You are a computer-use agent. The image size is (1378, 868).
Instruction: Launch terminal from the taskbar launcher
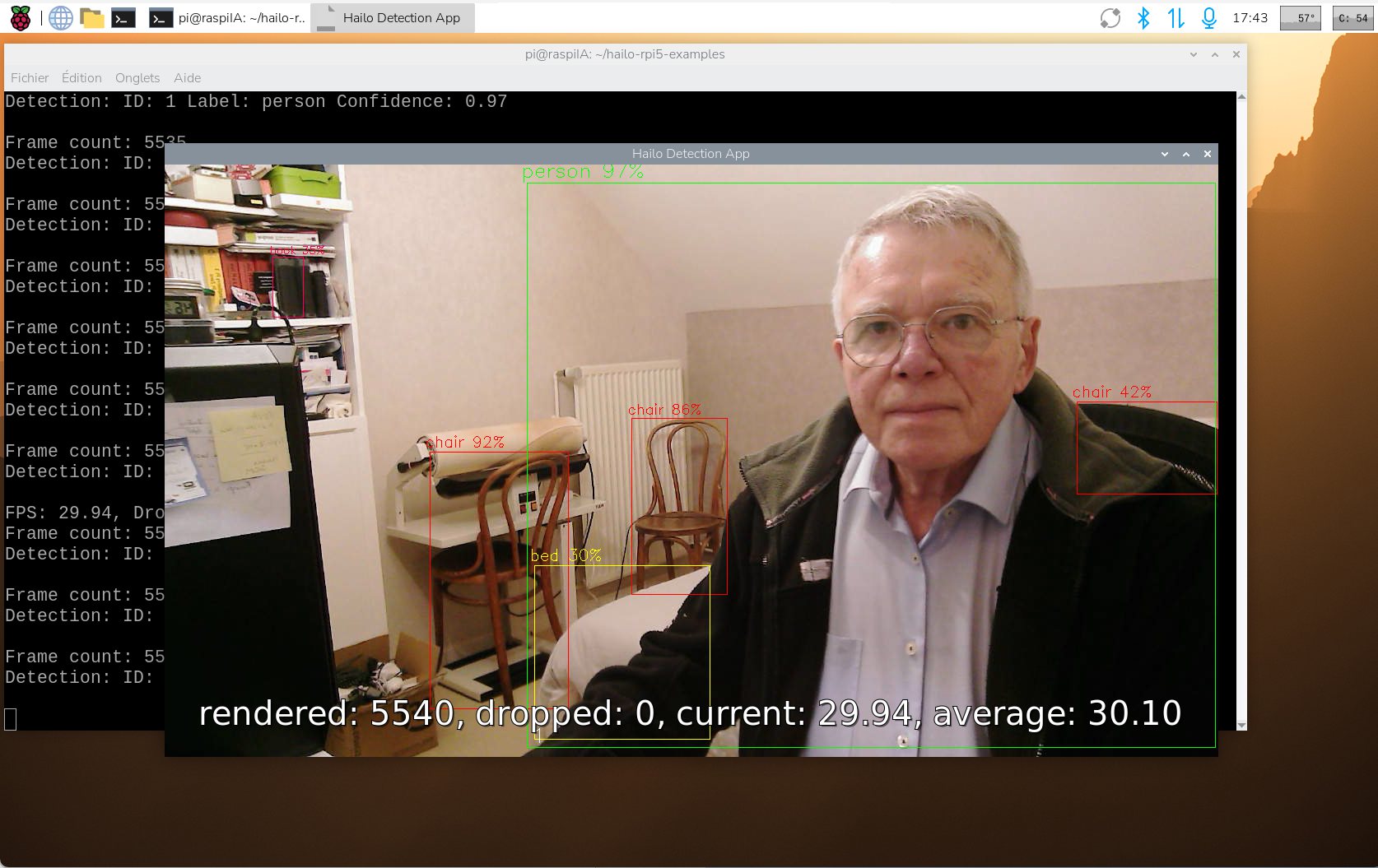coord(123,17)
